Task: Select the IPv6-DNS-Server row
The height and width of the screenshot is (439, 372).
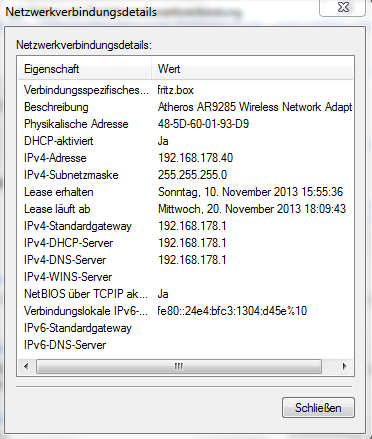Action: pos(186,345)
